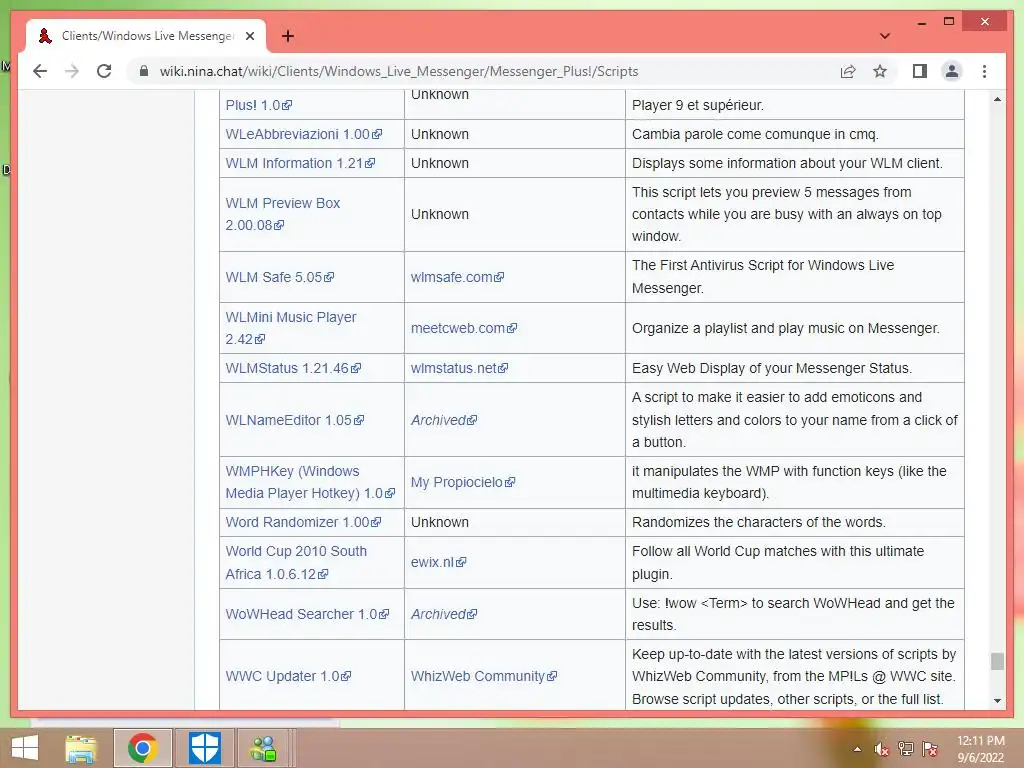Visit the WhizWeb Community link
The width and height of the screenshot is (1024, 768).
(484, 677)
